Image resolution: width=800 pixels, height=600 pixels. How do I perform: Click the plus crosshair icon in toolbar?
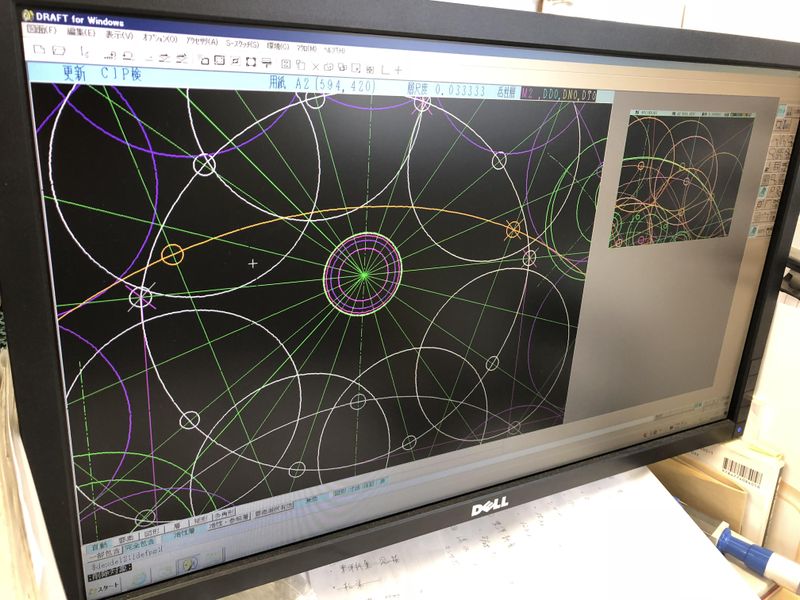(x=398, y=69)
